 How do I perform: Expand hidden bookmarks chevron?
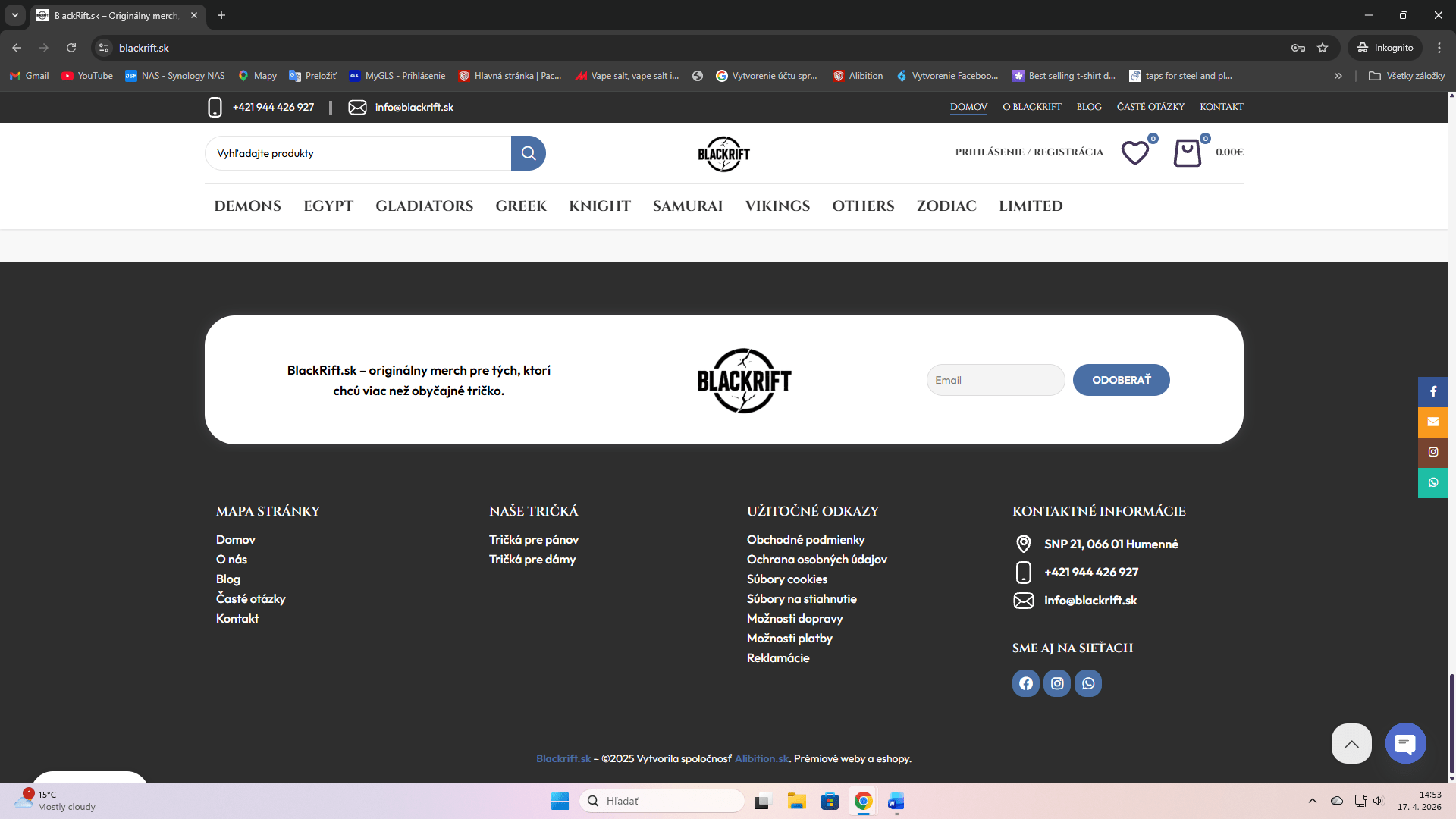point(1338,76)
